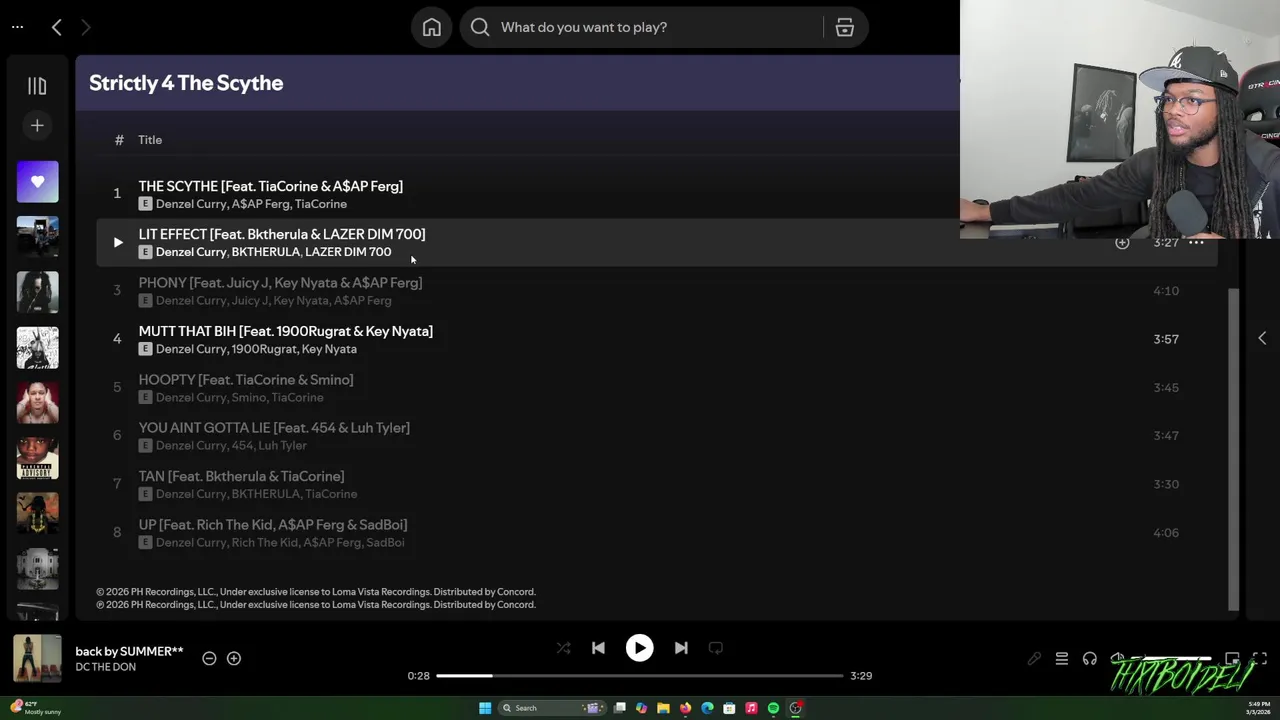This screenshot has height=720, width=1280.
Task: Select HOOPTY track title
Action: (246, 380)
